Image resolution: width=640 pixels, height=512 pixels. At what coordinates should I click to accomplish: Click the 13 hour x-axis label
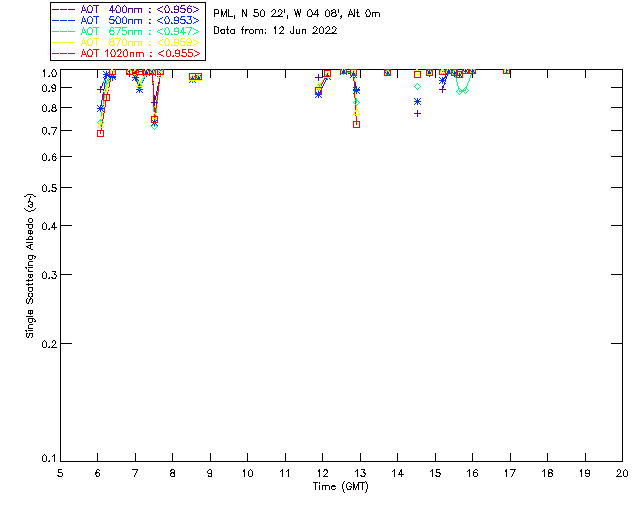point(360,473)
